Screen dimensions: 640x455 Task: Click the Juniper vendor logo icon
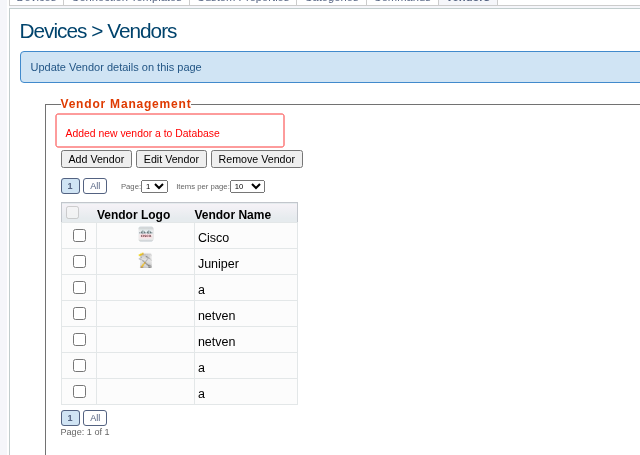(x=145, y=260)
